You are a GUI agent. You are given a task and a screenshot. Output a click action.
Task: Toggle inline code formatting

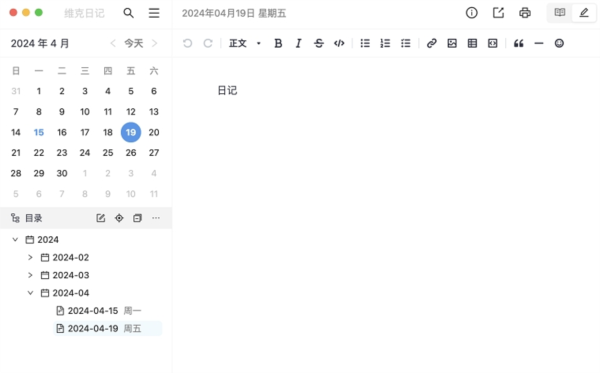[x=339, y=43]
